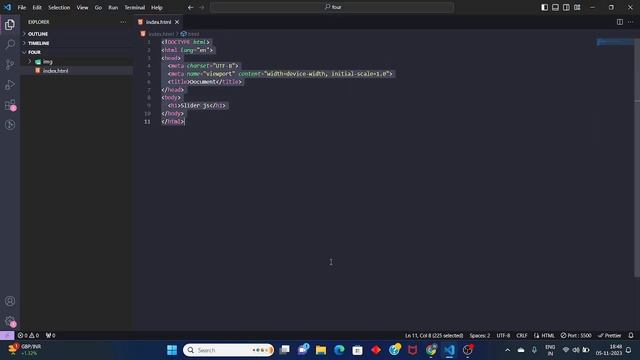The width and height of the screenshot is (640, 360).
Task: Open the Live Share activity bar icon
Action: (x=10, y=125)
